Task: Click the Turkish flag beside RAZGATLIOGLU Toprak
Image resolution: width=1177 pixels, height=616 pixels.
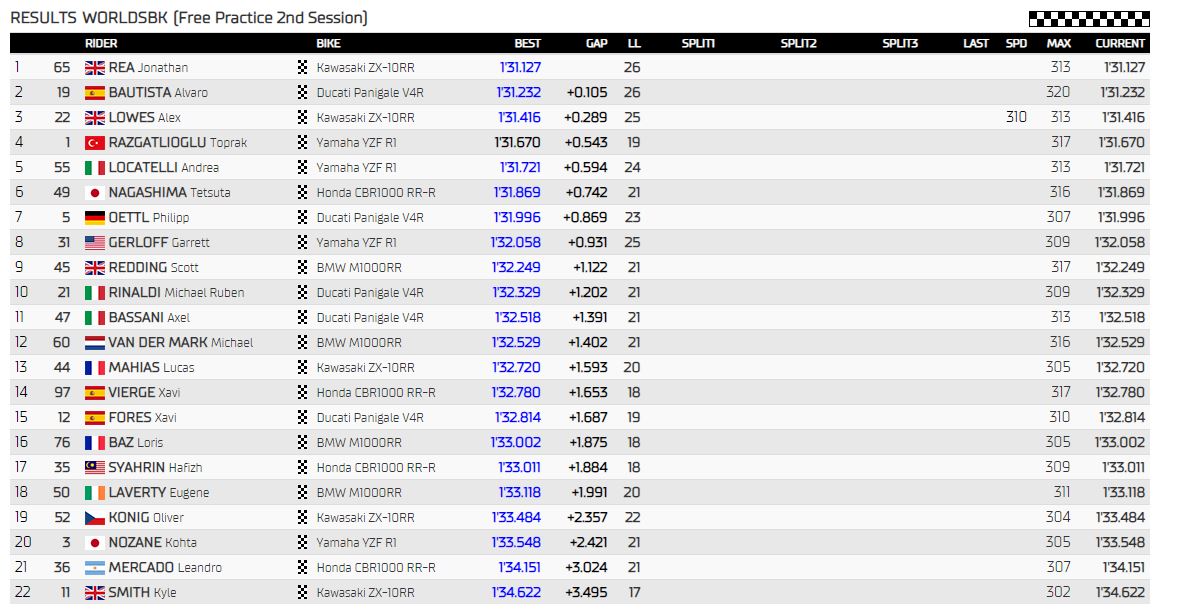Action: pyautogui.click(x=95, y=143)
